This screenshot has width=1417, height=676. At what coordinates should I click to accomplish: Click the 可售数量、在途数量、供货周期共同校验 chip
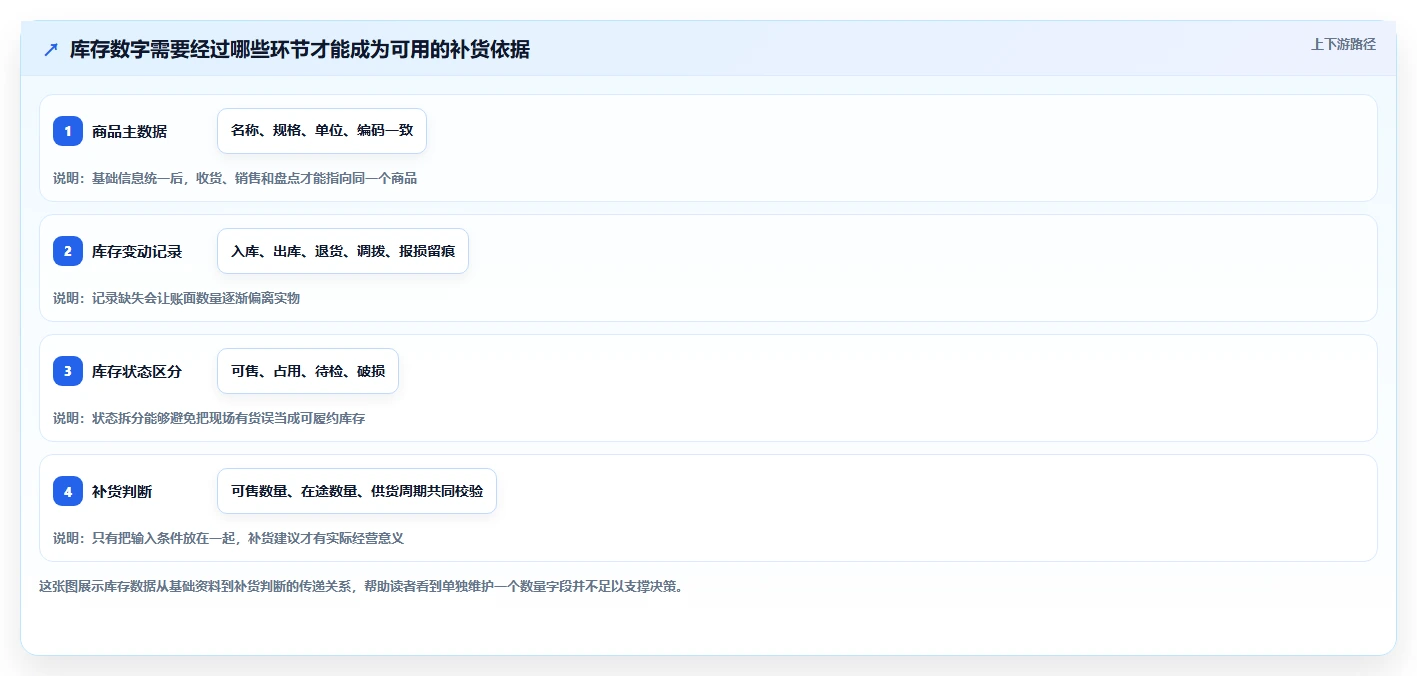357,491
